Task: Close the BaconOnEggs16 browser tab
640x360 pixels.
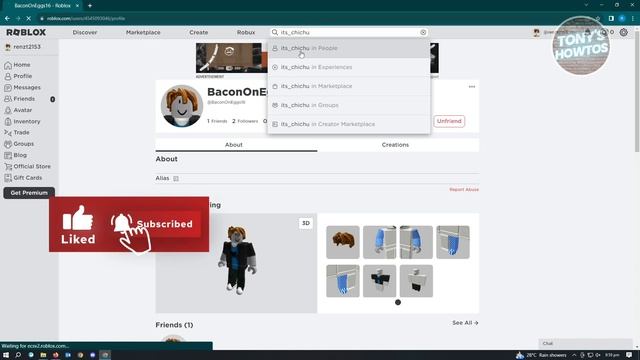Action: point(77,6)
